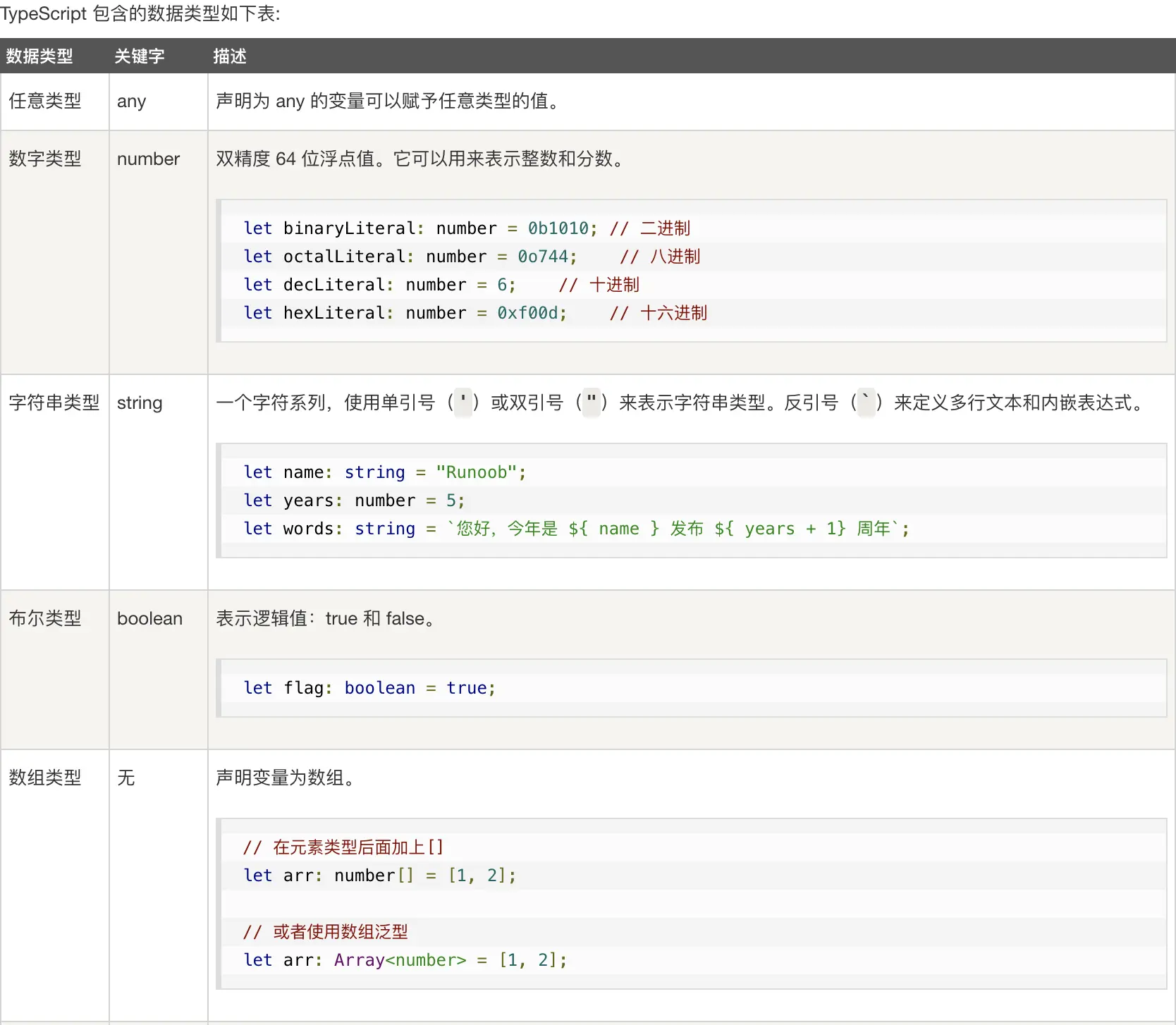This screenshot has height=1025, width=1176.
Task: Click the code line let words template string
Action: (577, 529)
